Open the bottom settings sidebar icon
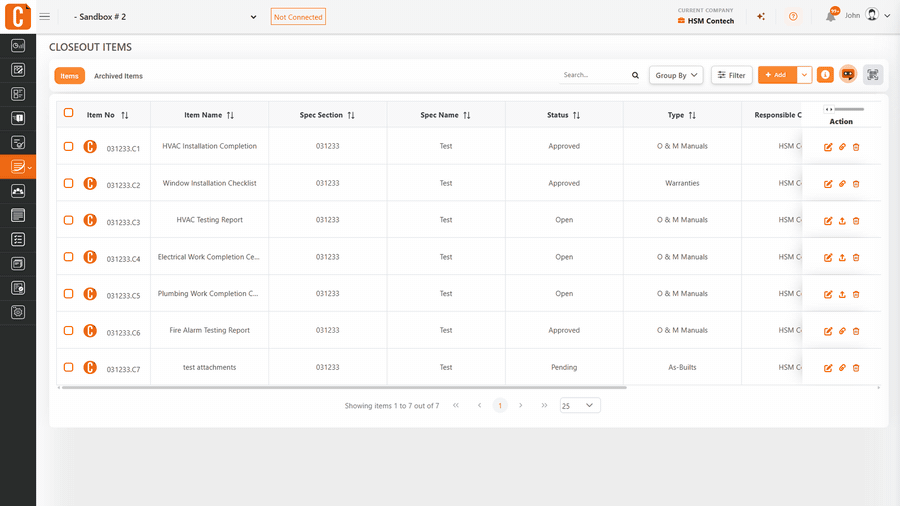Screen dimensions: 900x506 click(x=18, y=312)
